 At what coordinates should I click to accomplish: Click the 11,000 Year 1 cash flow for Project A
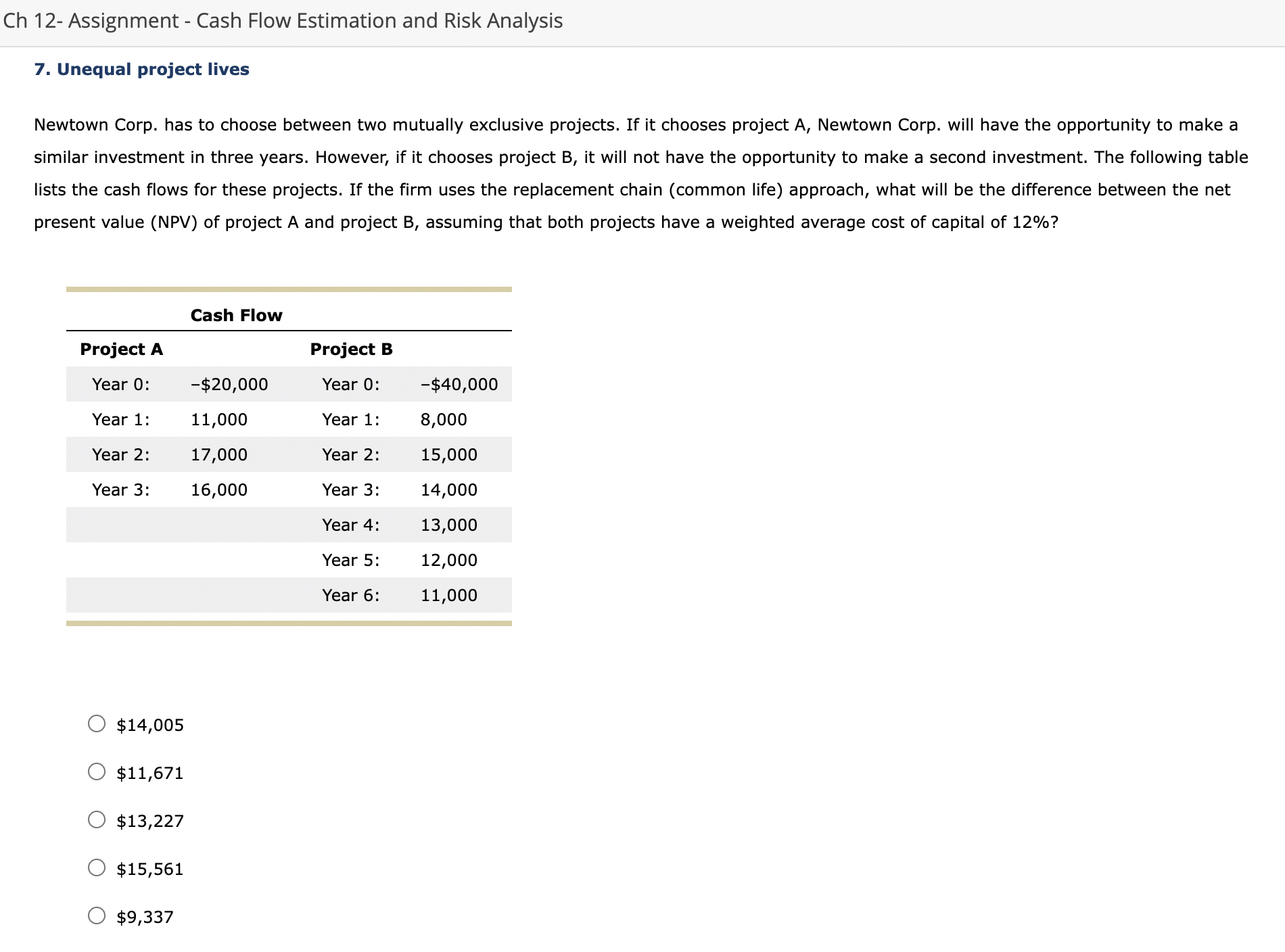pos(218,419)
